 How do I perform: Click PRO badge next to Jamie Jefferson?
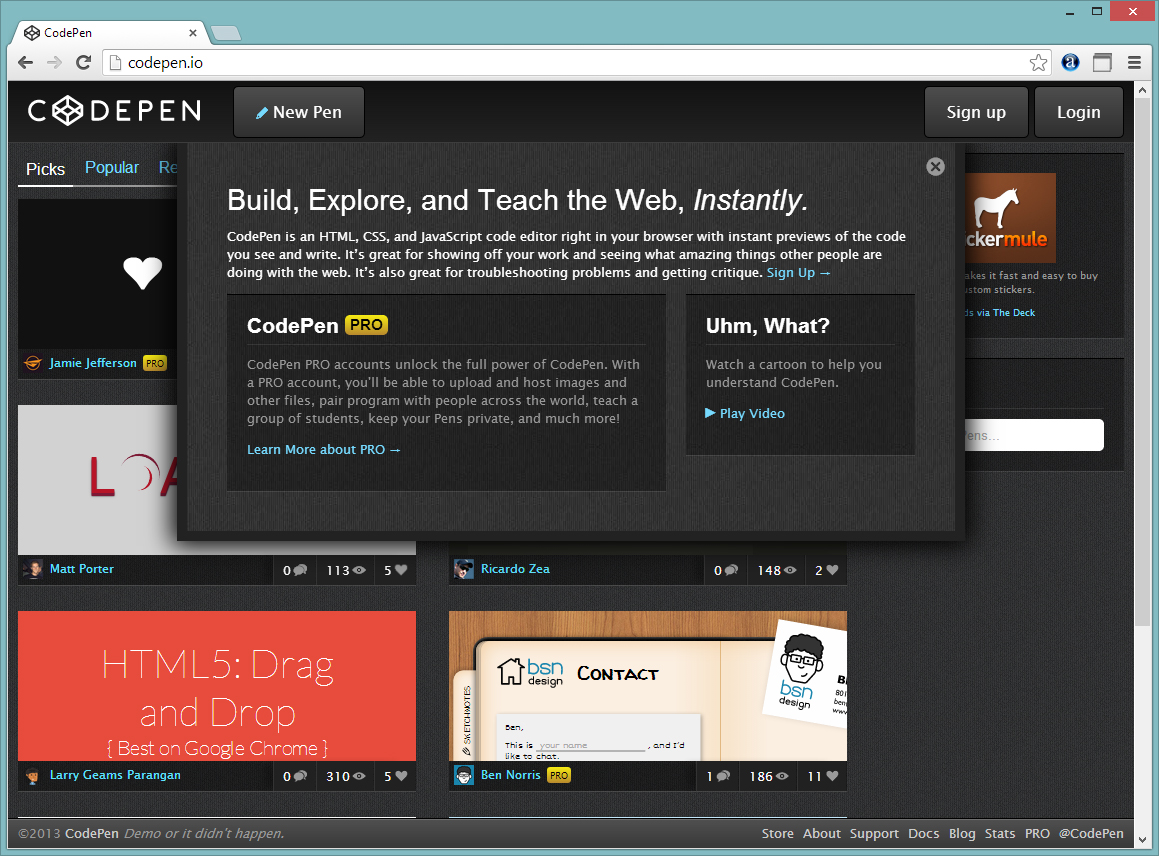coord(154,363)
